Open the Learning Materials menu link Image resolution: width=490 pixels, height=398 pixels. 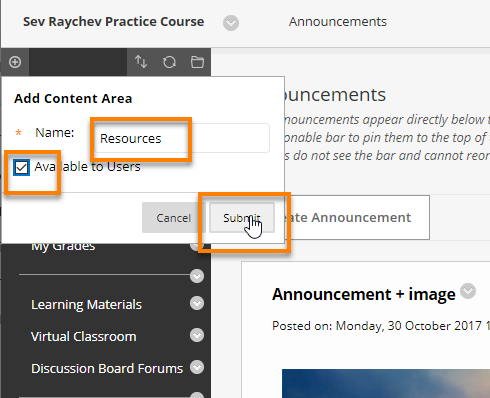pos(86,305)
